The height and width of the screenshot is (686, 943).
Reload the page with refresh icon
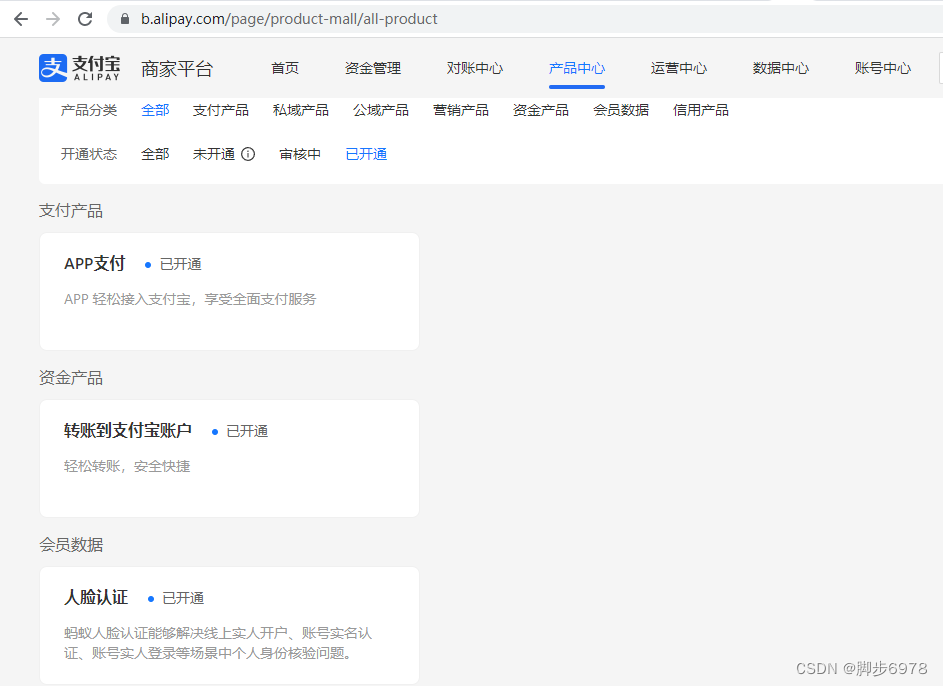coord(85,19)
